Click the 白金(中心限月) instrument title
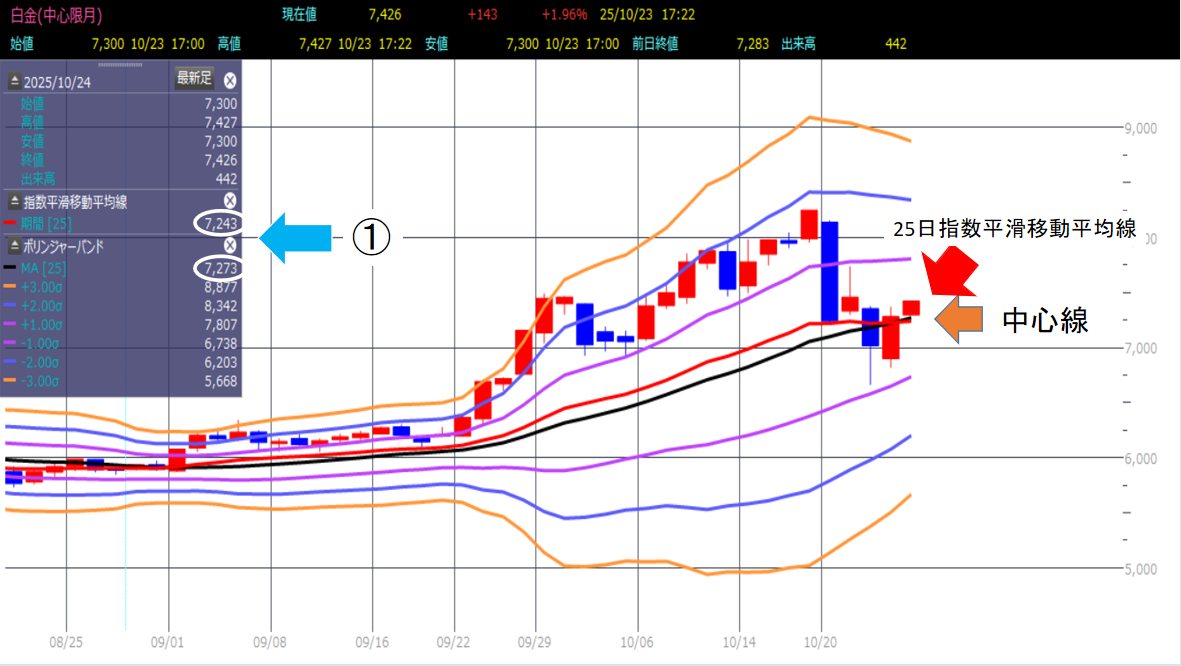1181x666 pixels. (56, 17)
